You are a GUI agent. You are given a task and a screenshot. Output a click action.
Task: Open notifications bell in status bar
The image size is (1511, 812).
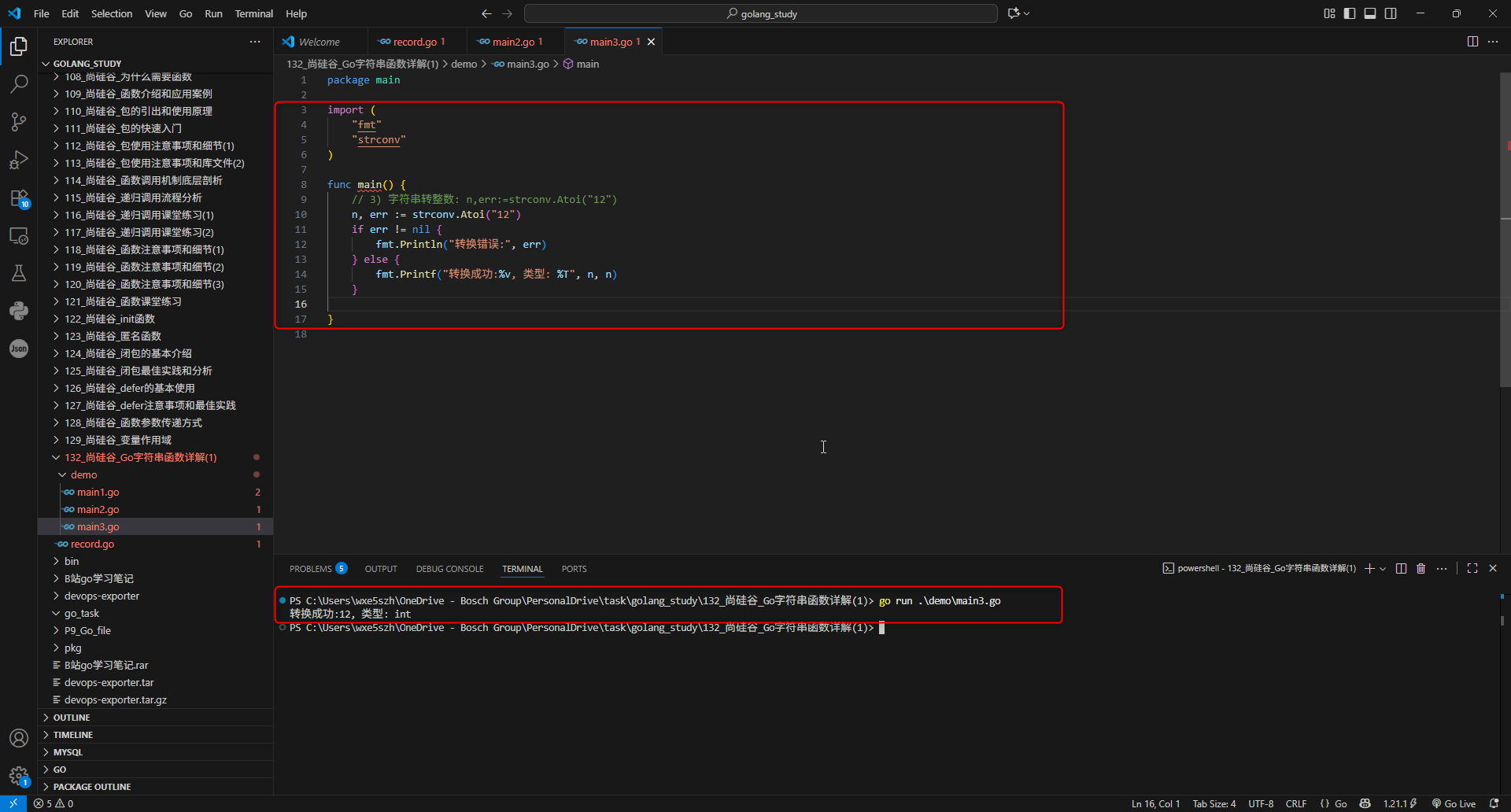point(1494,803)
